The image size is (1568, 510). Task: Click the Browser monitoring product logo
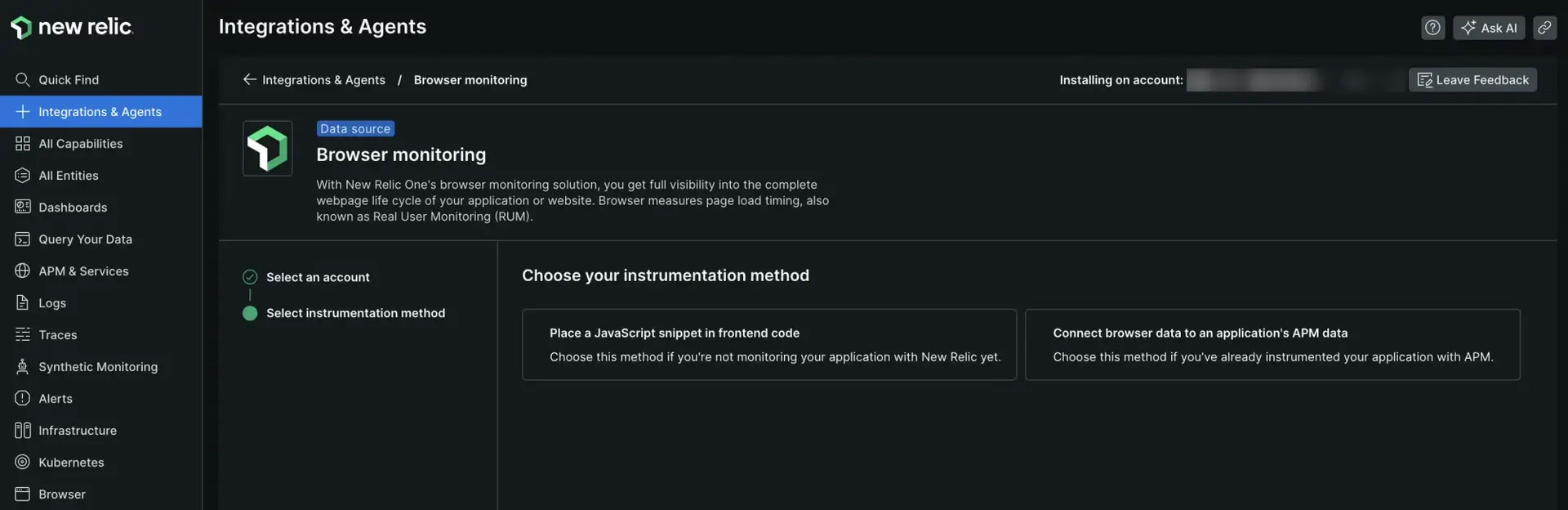267,148
